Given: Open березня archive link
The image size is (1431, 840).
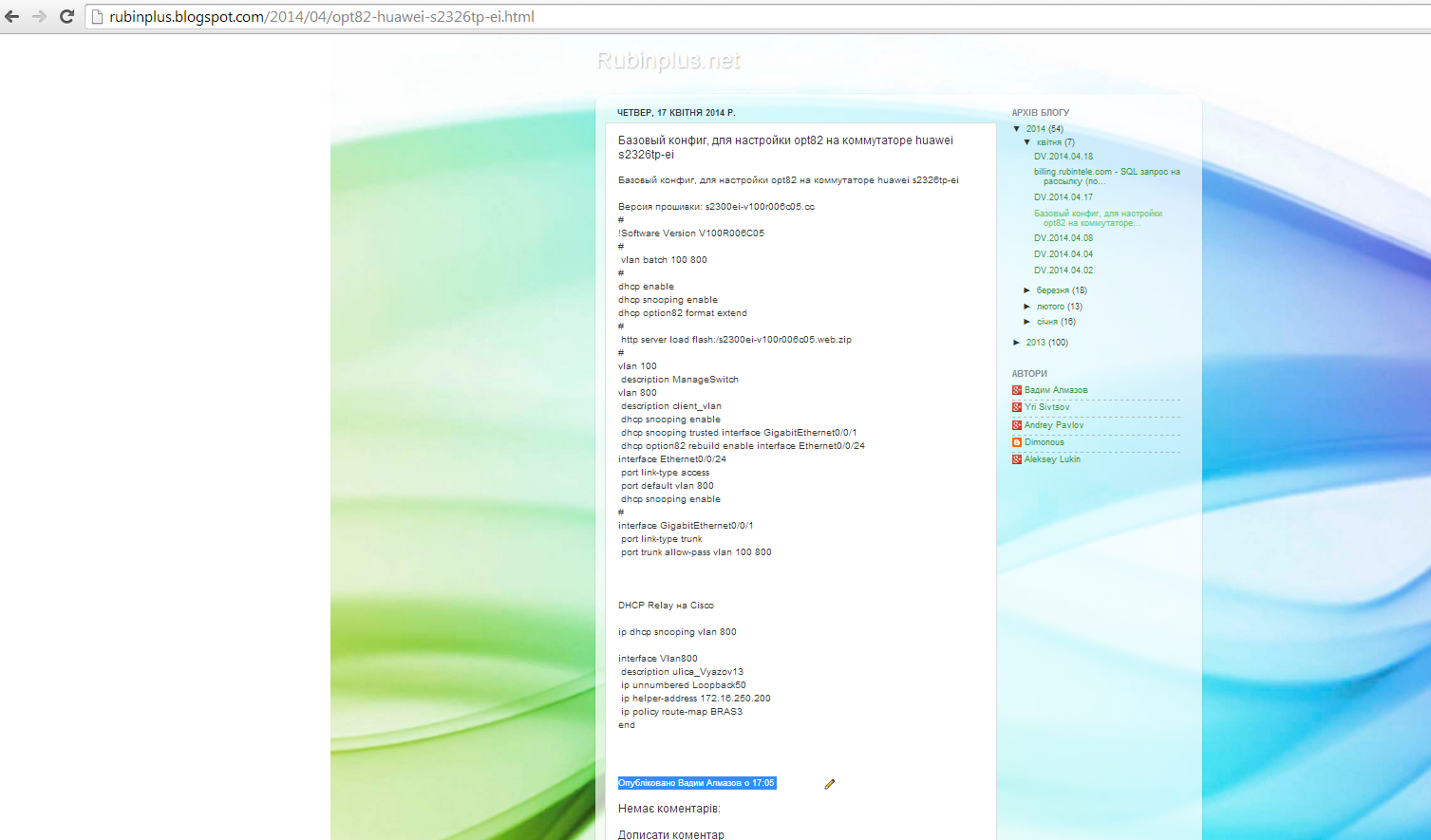Looking at the screenshot, I should [x=1052, y=290].
